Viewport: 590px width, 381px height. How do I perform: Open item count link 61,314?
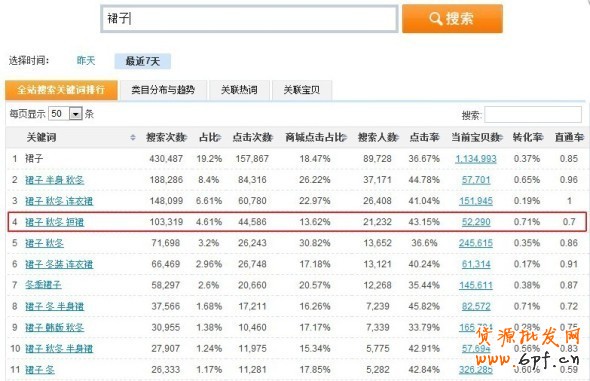(476, 264)
